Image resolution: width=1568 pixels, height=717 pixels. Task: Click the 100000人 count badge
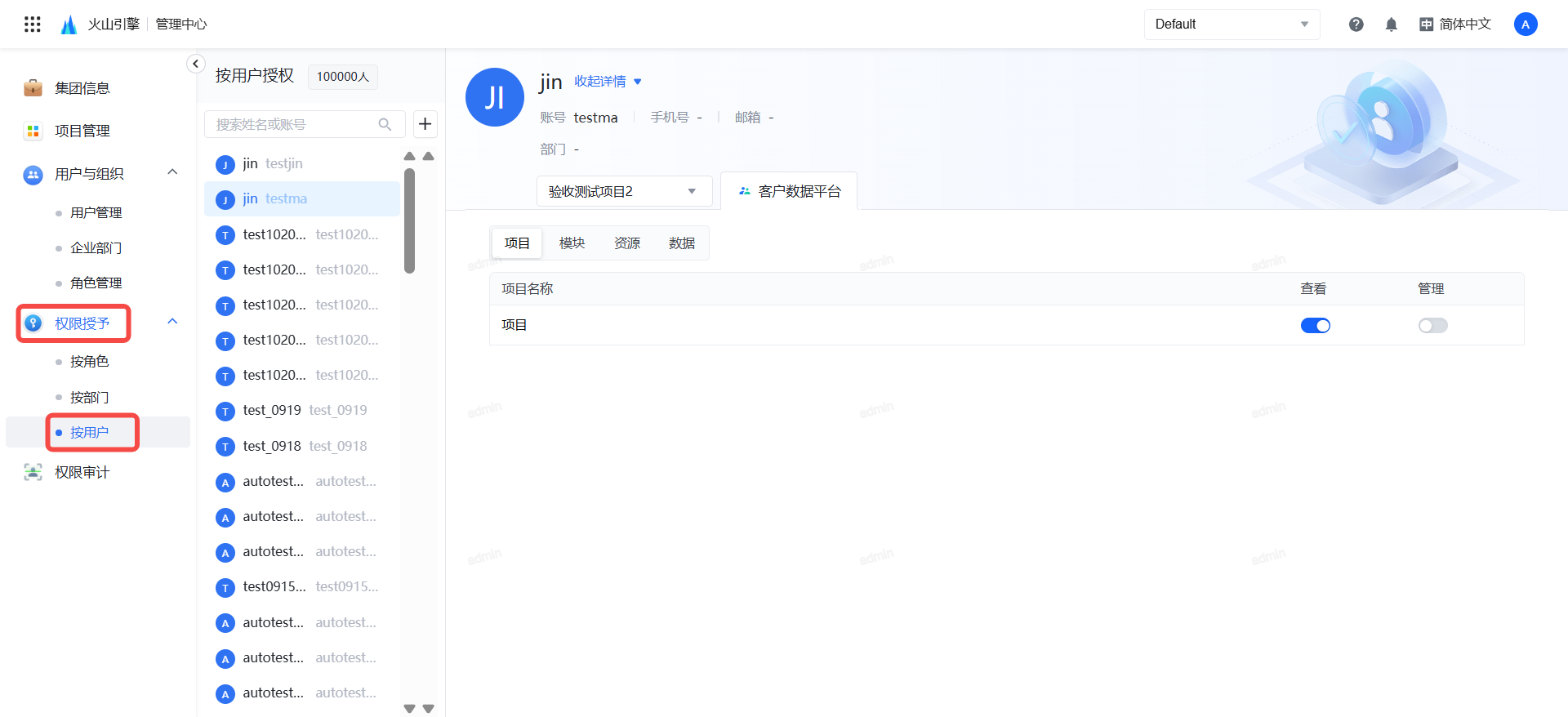(343, 77)
